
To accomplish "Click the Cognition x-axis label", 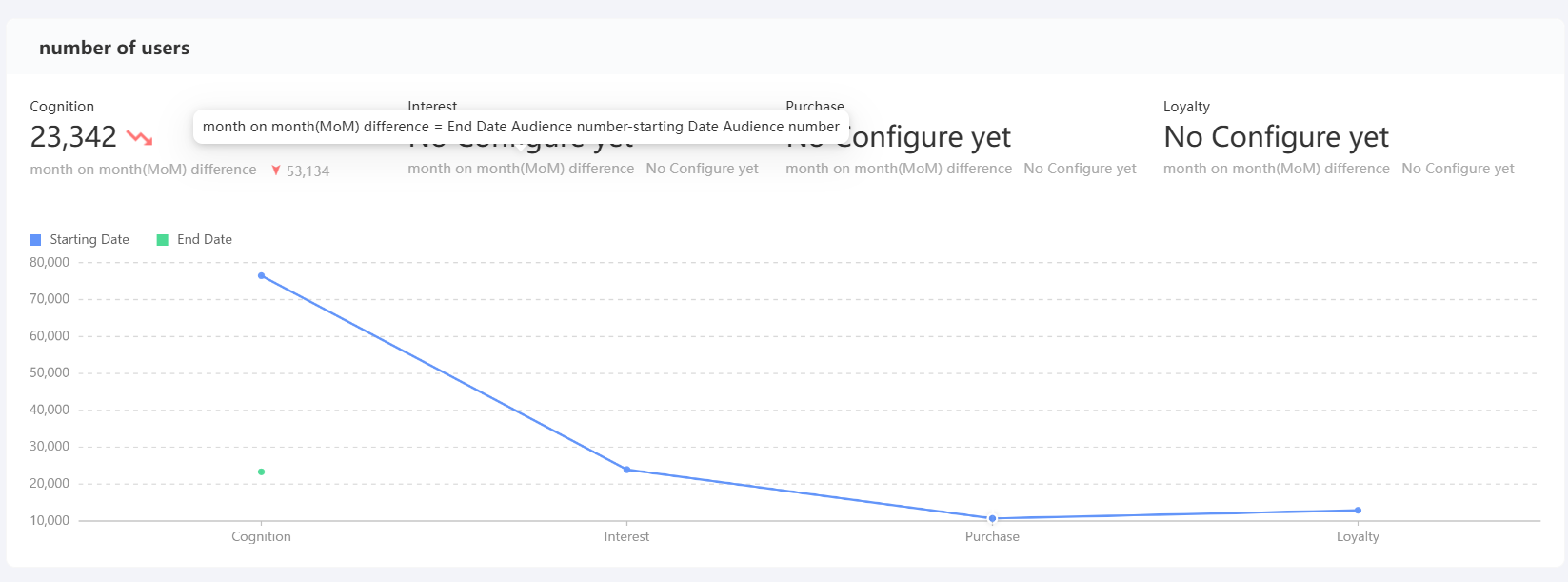I will click(262, 537).
